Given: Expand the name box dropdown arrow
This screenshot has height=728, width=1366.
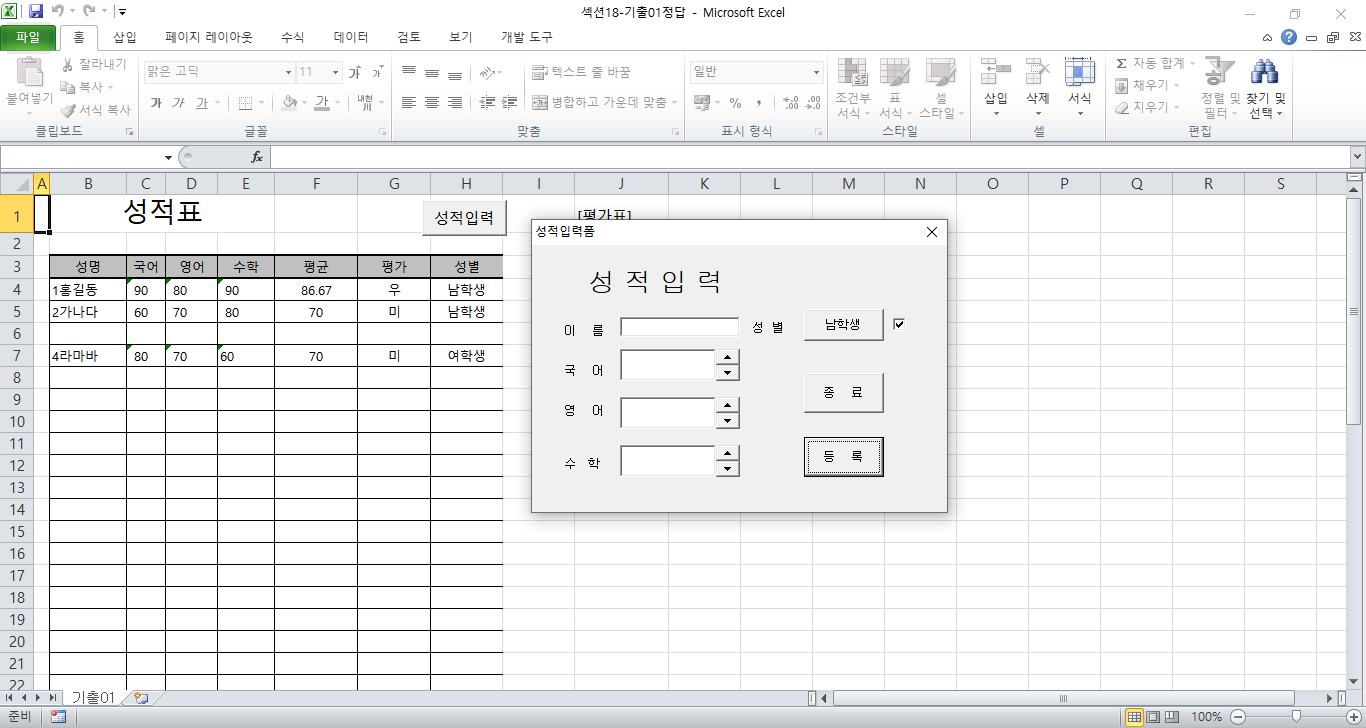Looking at the screenshot, I should tap(168, 158).
